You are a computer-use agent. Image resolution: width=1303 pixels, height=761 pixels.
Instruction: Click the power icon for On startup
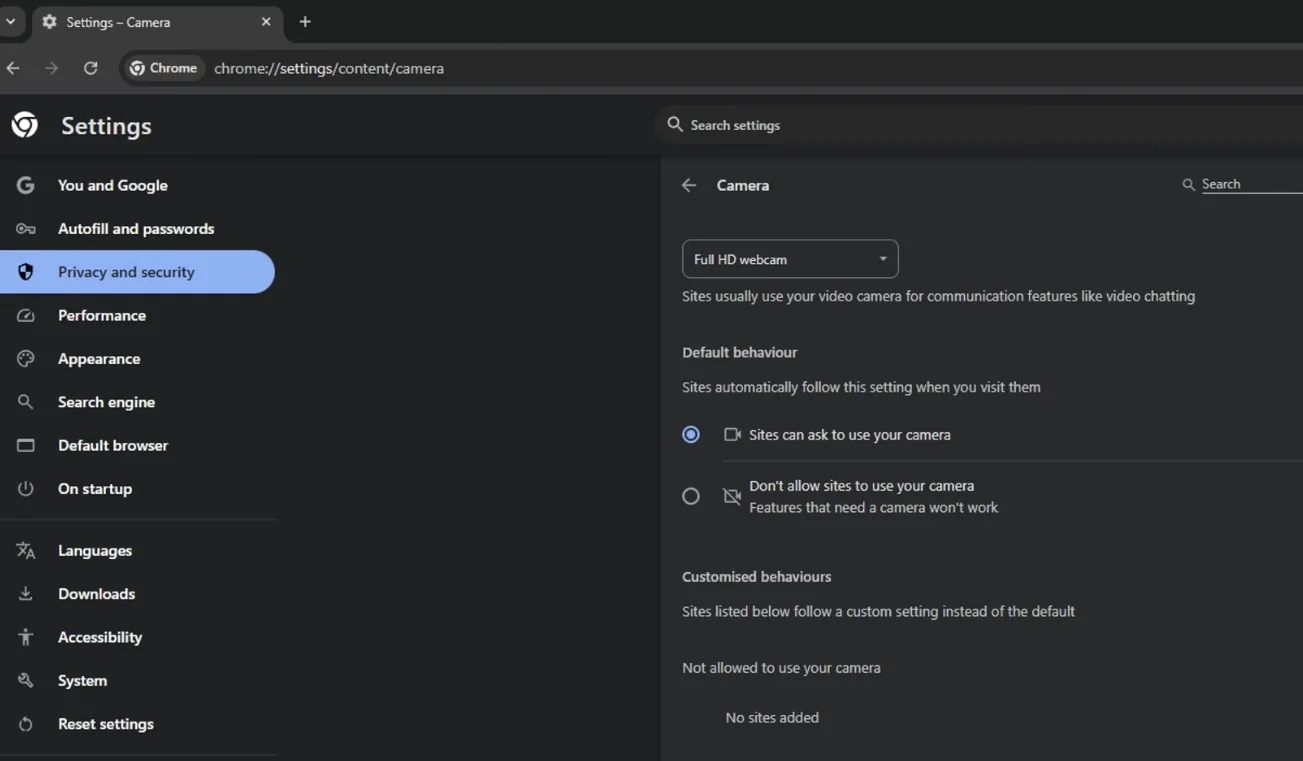pos(25,488)
